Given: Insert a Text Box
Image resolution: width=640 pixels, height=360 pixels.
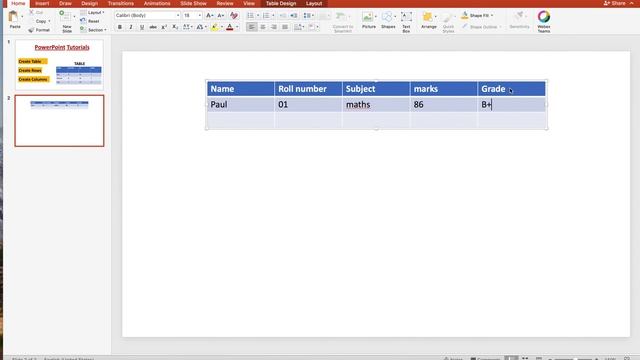Looking at the screenshot, I should click(x=406, y=22).
